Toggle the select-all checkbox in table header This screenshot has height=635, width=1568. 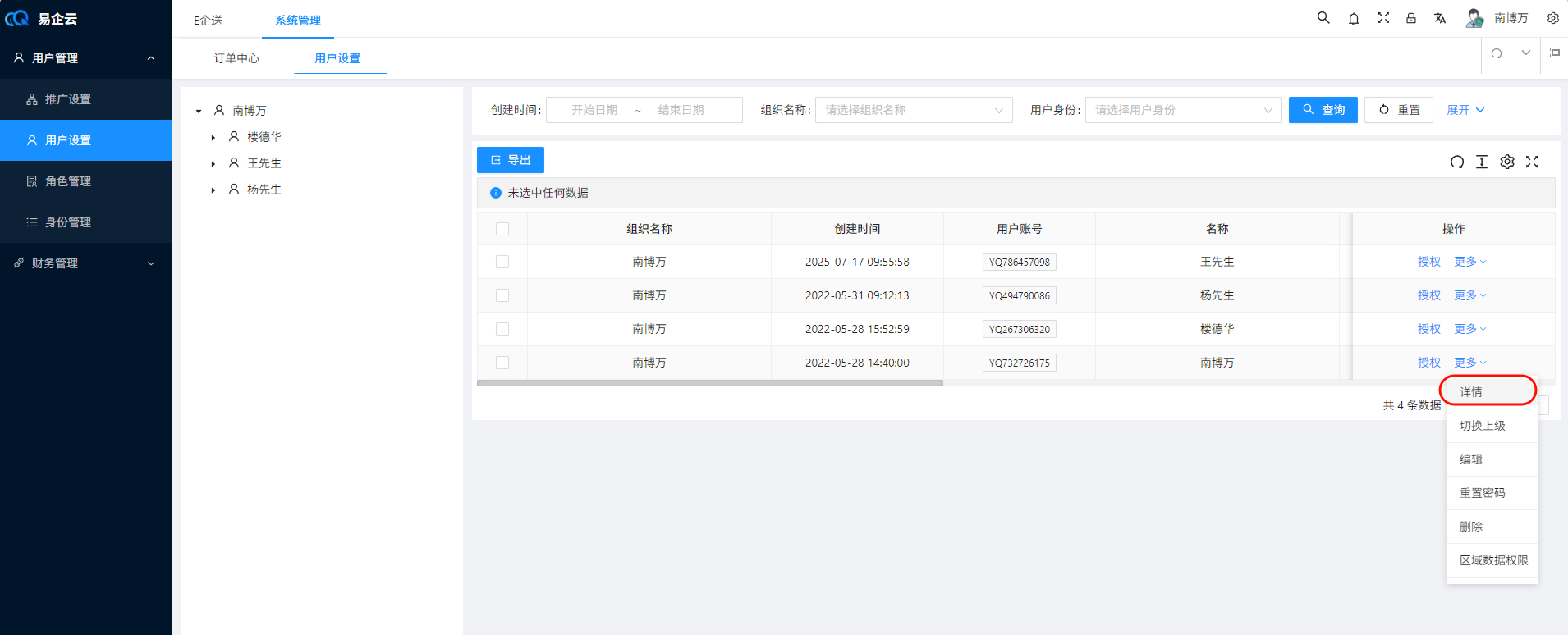pyautogui.click(x=502, y=229)
